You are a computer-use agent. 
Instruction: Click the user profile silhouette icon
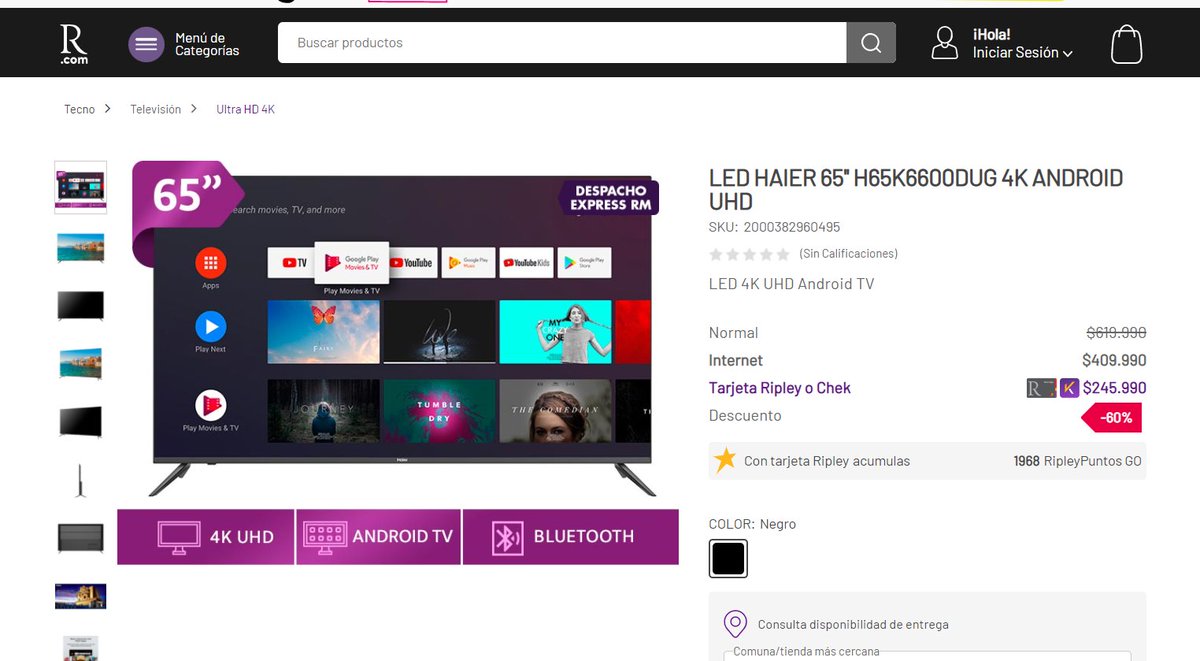click(x=944, y=43)
